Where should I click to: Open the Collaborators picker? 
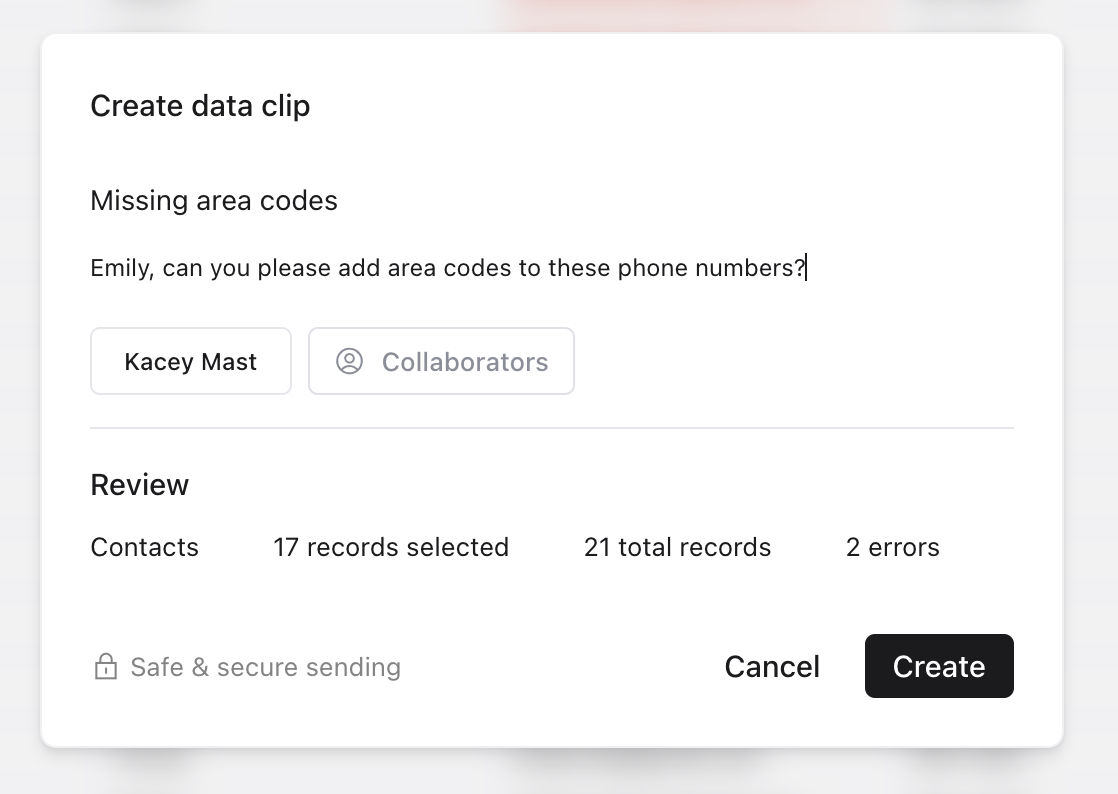coord(441,361)
